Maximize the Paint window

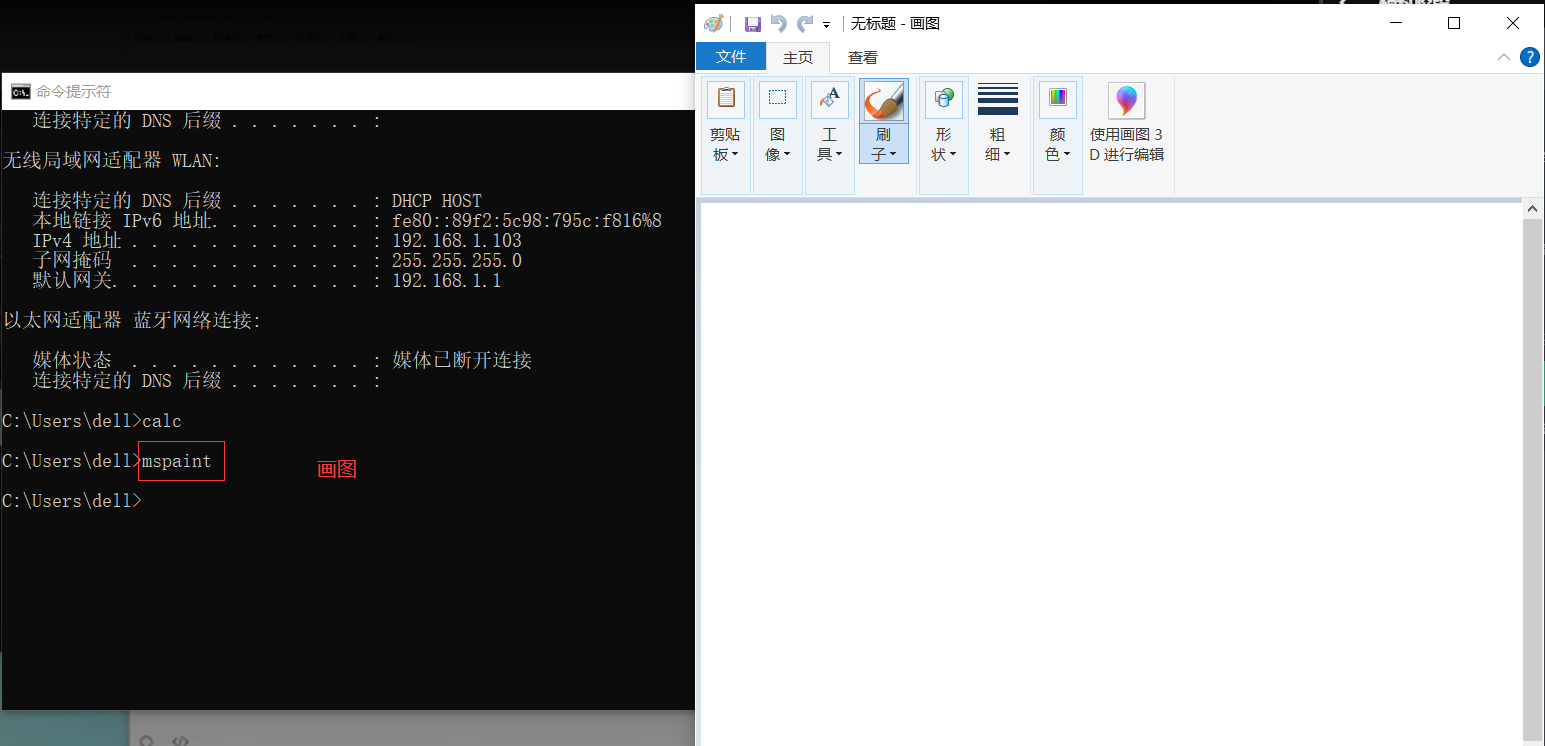pyautogui.click(x=1454, y=23)
